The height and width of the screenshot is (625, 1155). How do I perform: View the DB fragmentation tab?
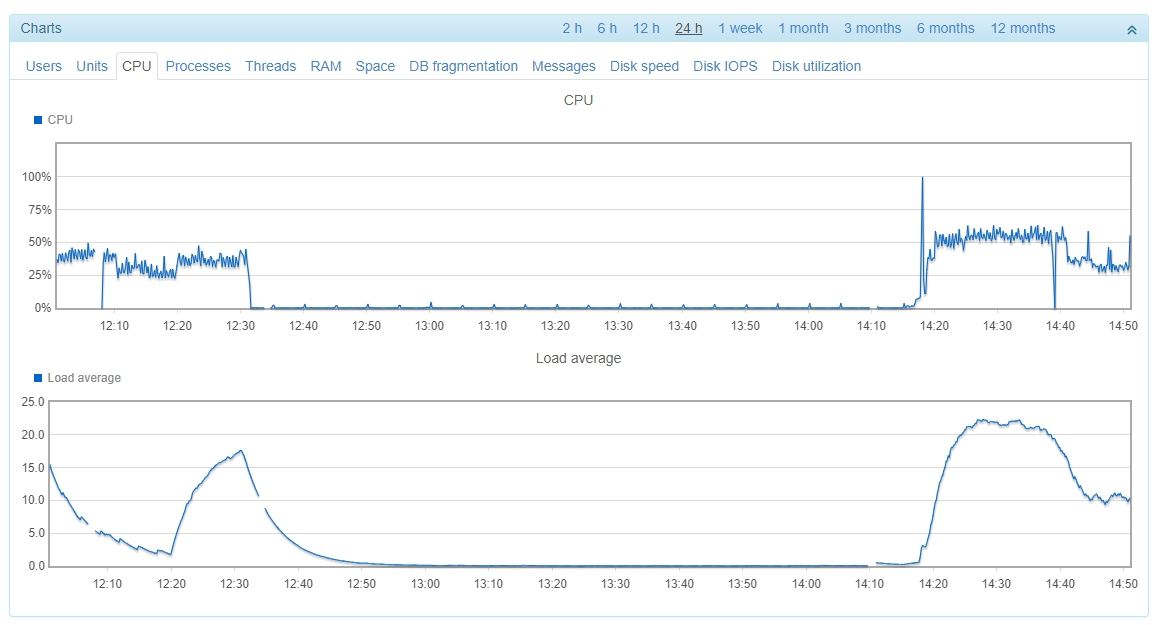tap(463, 67)
